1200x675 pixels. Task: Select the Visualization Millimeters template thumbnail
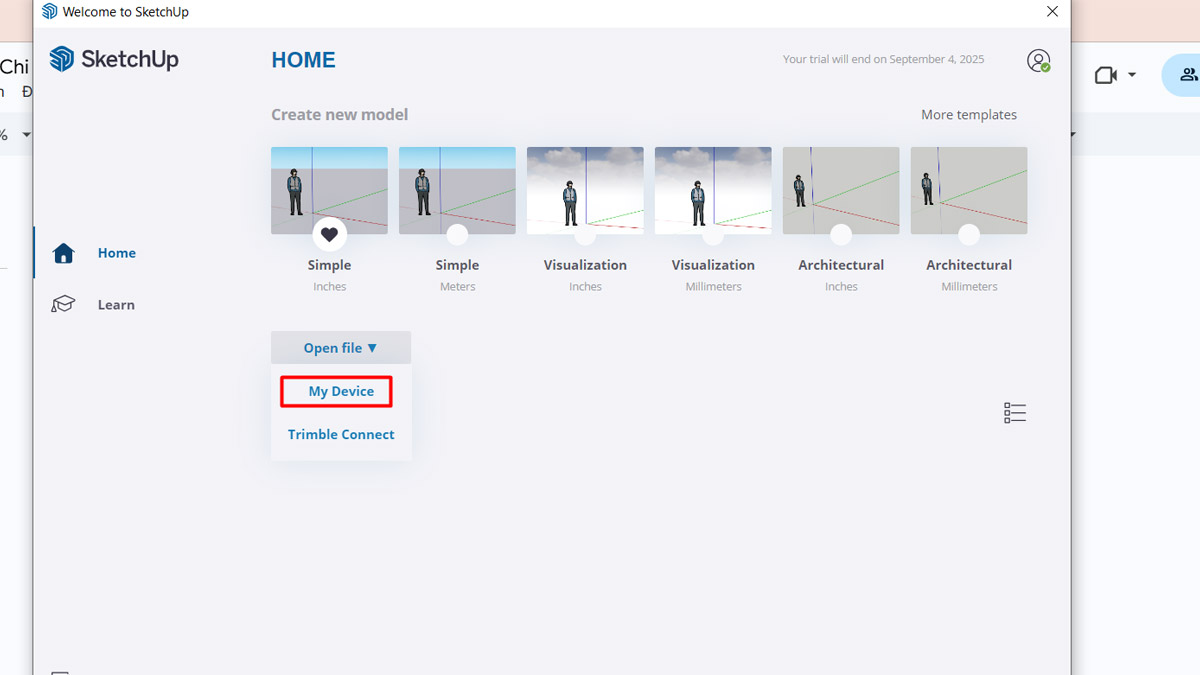pos(713,190)
